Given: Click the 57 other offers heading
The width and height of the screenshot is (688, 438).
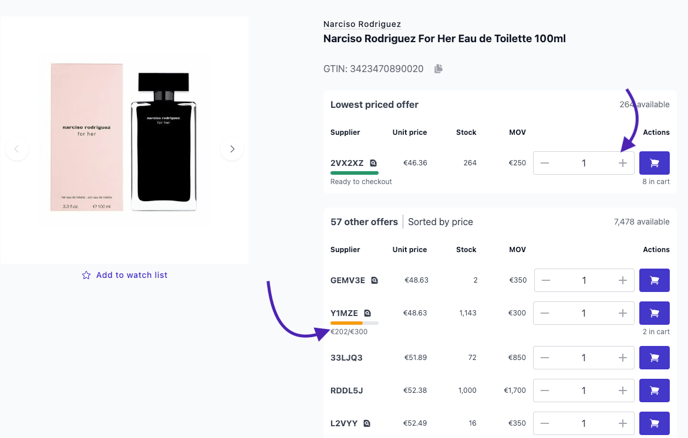Looking at the screenshot, I should pos(364,222).
